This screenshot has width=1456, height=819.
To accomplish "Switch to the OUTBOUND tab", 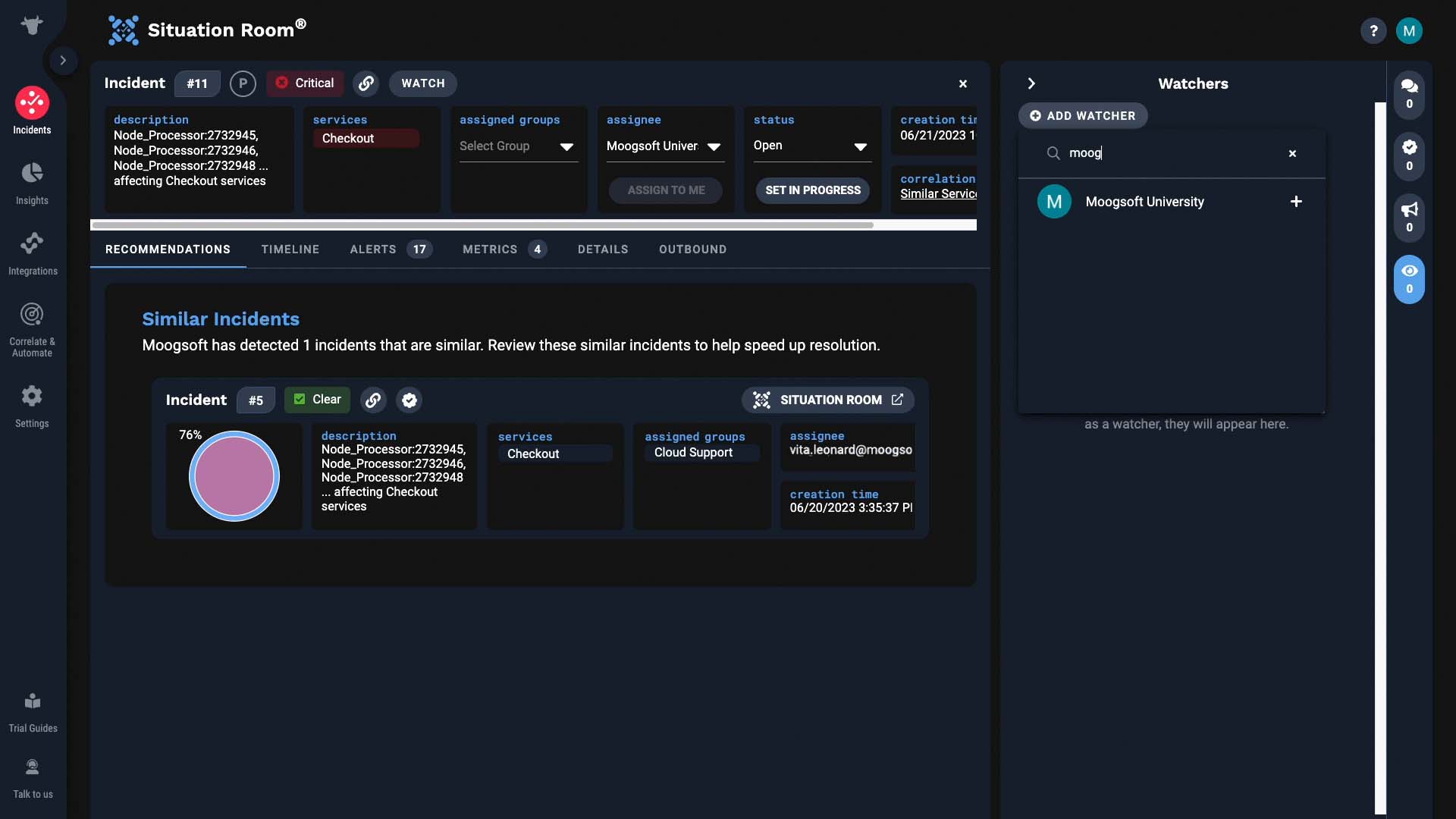I will tap(692, 249).
